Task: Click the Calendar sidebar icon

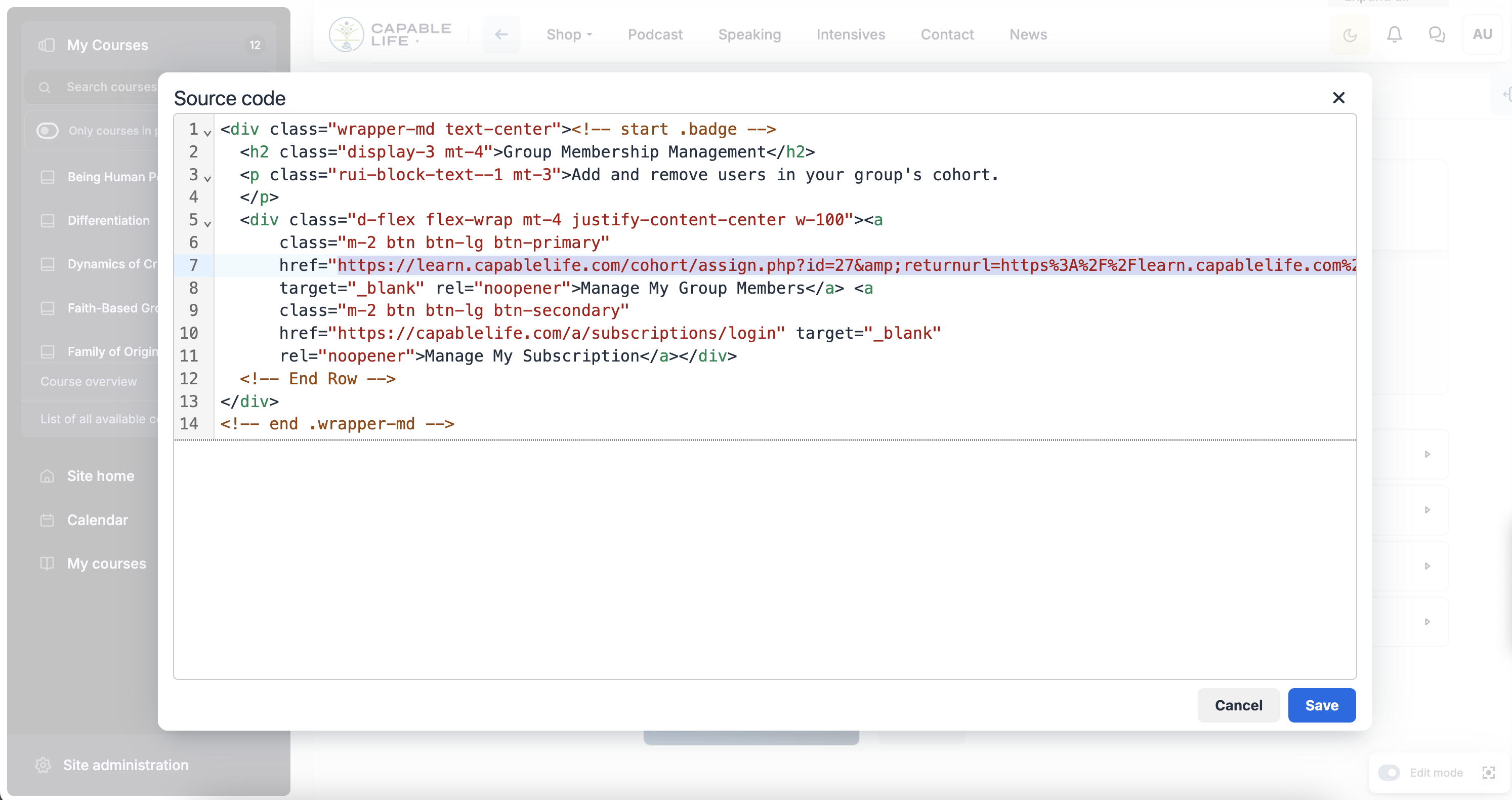Action: (x=47, y=520)
